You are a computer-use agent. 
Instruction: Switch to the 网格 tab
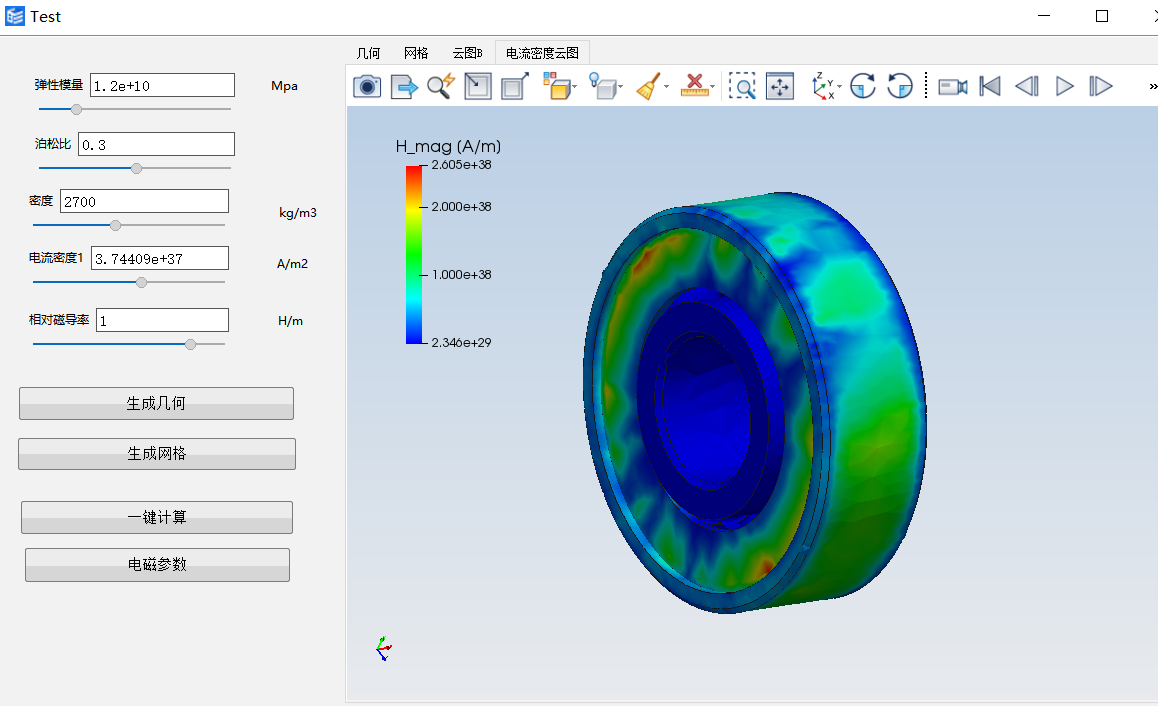pyautogui.click(x=416, y=53)
